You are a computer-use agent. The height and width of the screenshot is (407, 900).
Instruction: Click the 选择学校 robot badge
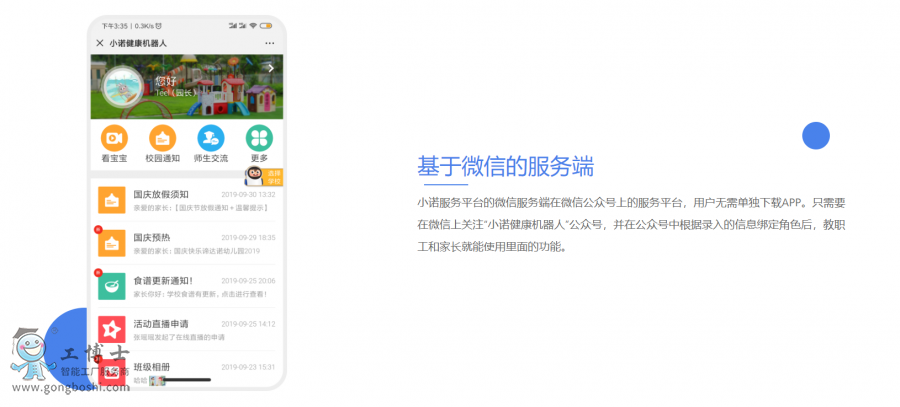point(264,177)
